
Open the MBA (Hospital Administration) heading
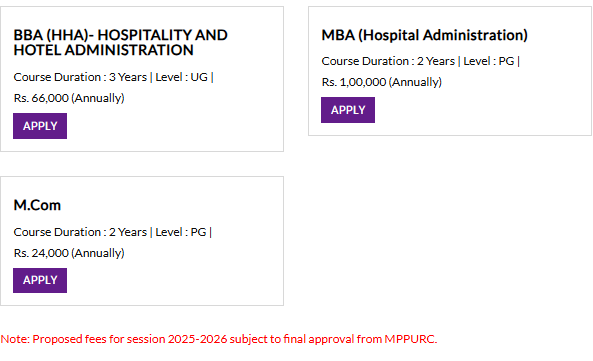(424, 35)
